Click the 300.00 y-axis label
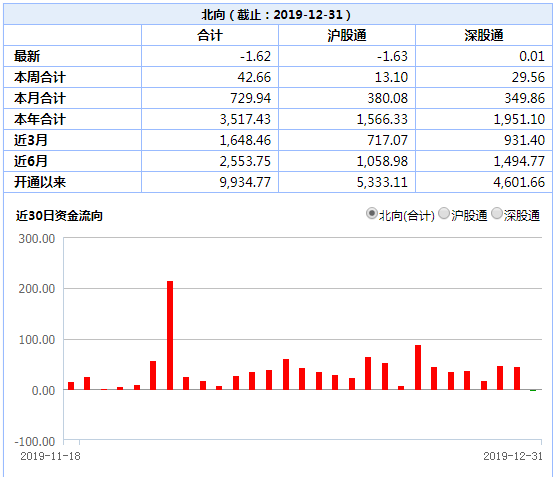The image size is (556, 479). 37,239
